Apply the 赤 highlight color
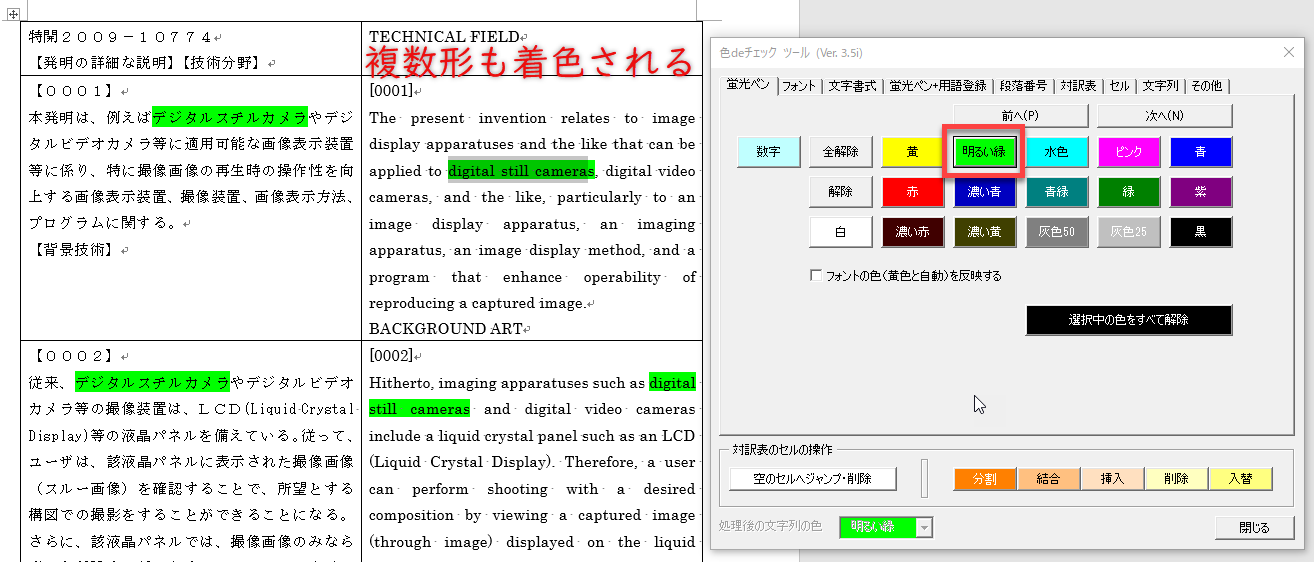Viewport: 1314px width, 562px height. pyautogui.click(x=912, y=192)
